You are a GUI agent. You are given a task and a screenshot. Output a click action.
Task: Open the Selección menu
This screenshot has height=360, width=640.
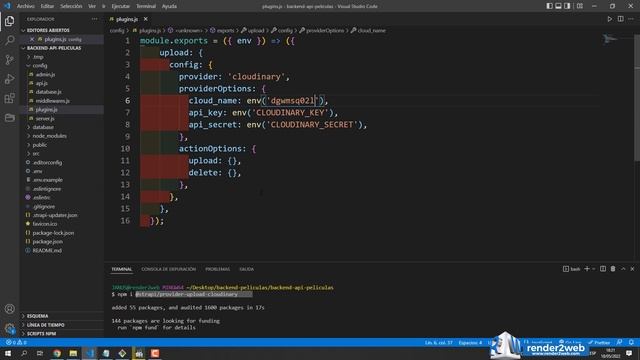(71, 6)
